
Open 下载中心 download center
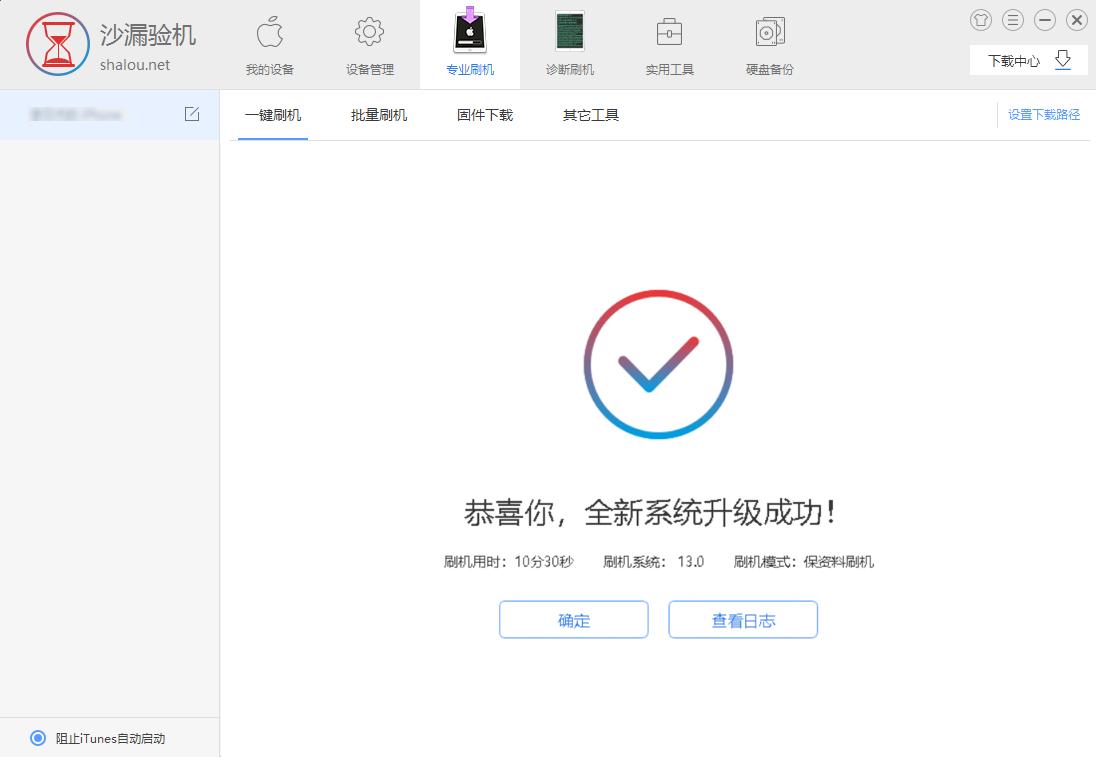pyautogui.click(x=1014, y=60)
